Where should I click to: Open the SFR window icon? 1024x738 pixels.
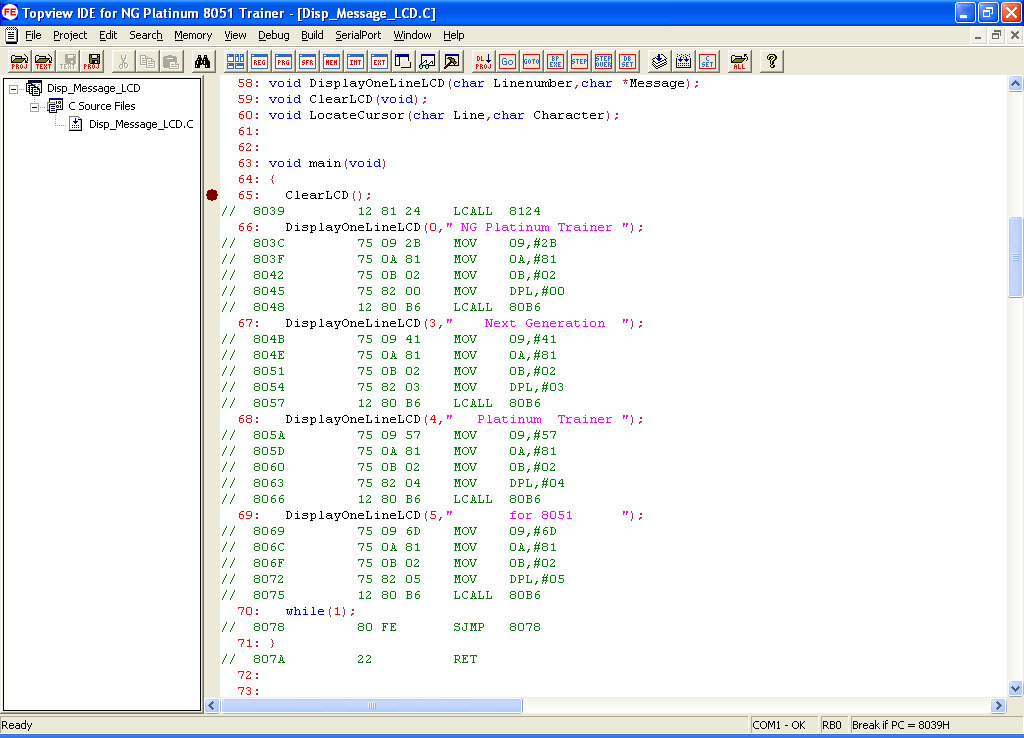coord(307,61)
